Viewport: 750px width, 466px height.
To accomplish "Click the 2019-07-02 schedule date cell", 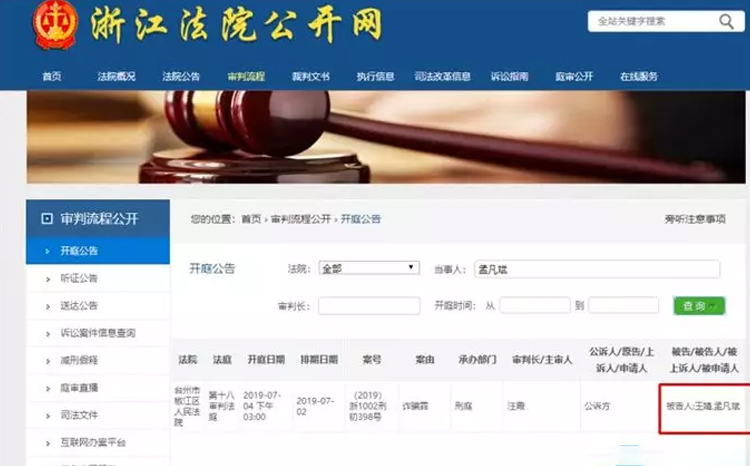I will [x=315, y=406].
